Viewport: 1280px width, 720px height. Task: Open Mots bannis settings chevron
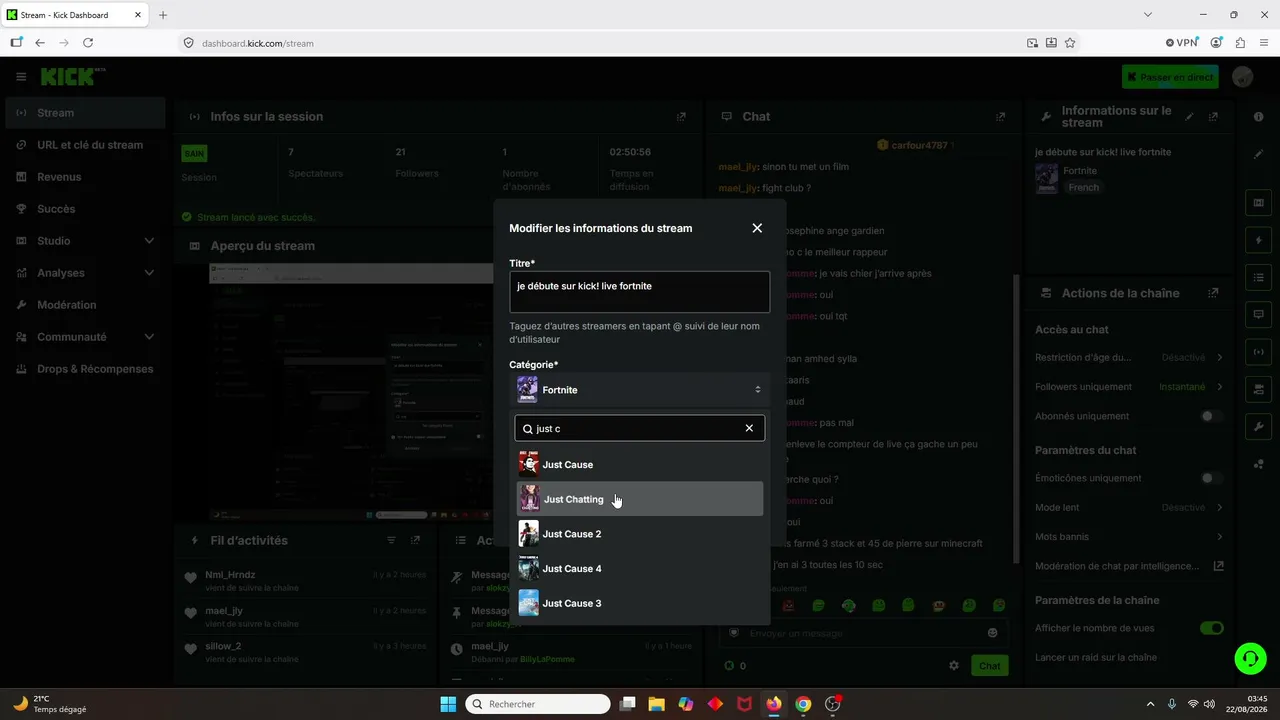1220,537
